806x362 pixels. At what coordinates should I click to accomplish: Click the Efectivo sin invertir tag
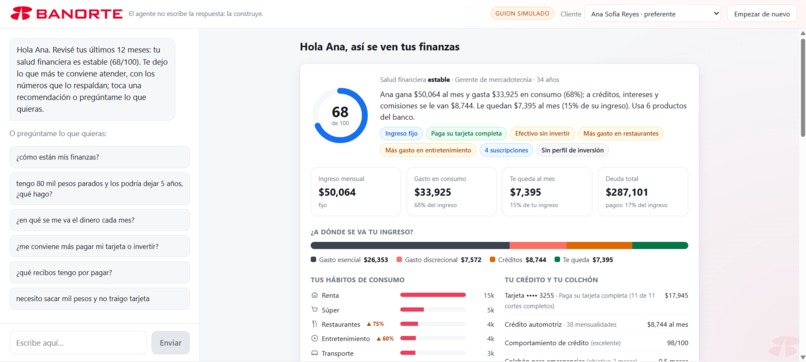[542, 134]
